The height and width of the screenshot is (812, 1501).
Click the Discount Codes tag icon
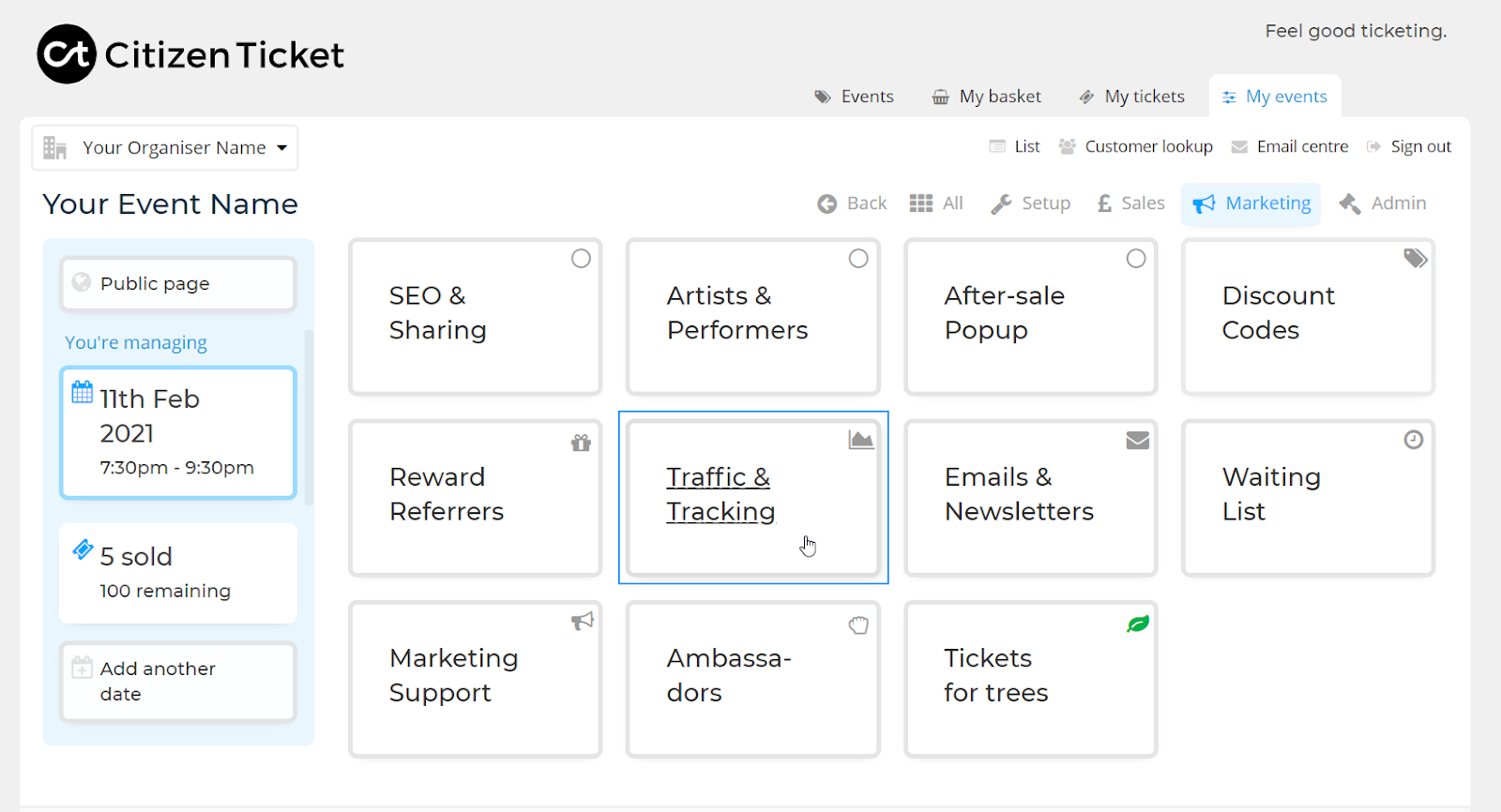pyautogui.click(x=1415, y=259)
